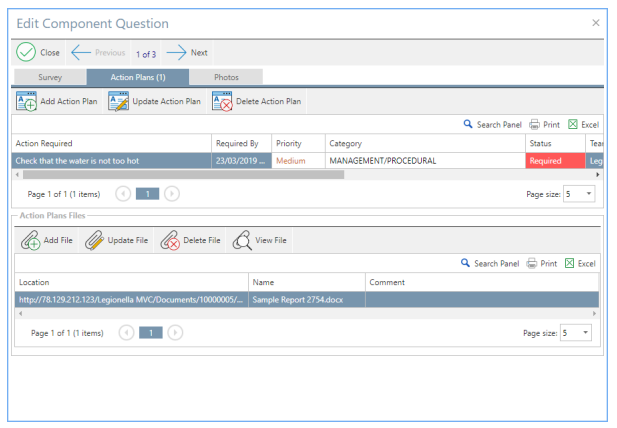Image resolution: width=617 pixels, height=428 pixels.
Task: Print the Action Plans Files grid
Action: pyautogui.click(x=542, y=264)
